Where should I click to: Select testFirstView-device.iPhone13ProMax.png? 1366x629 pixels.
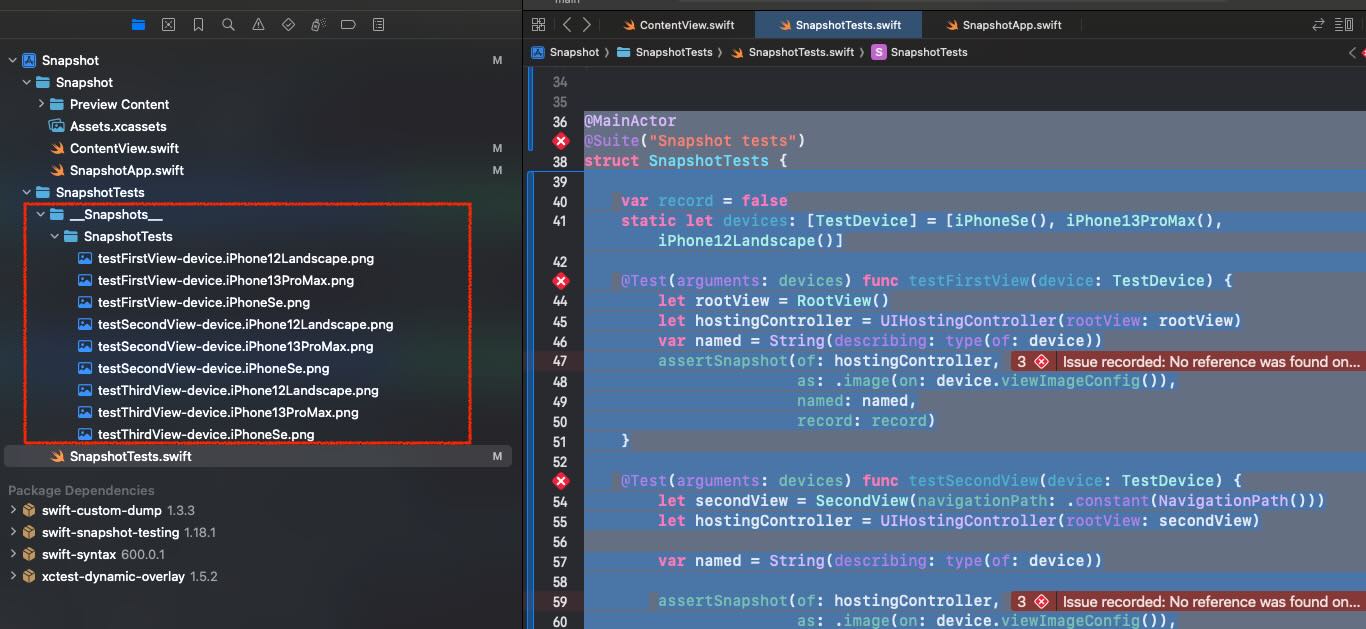[216, 280]
